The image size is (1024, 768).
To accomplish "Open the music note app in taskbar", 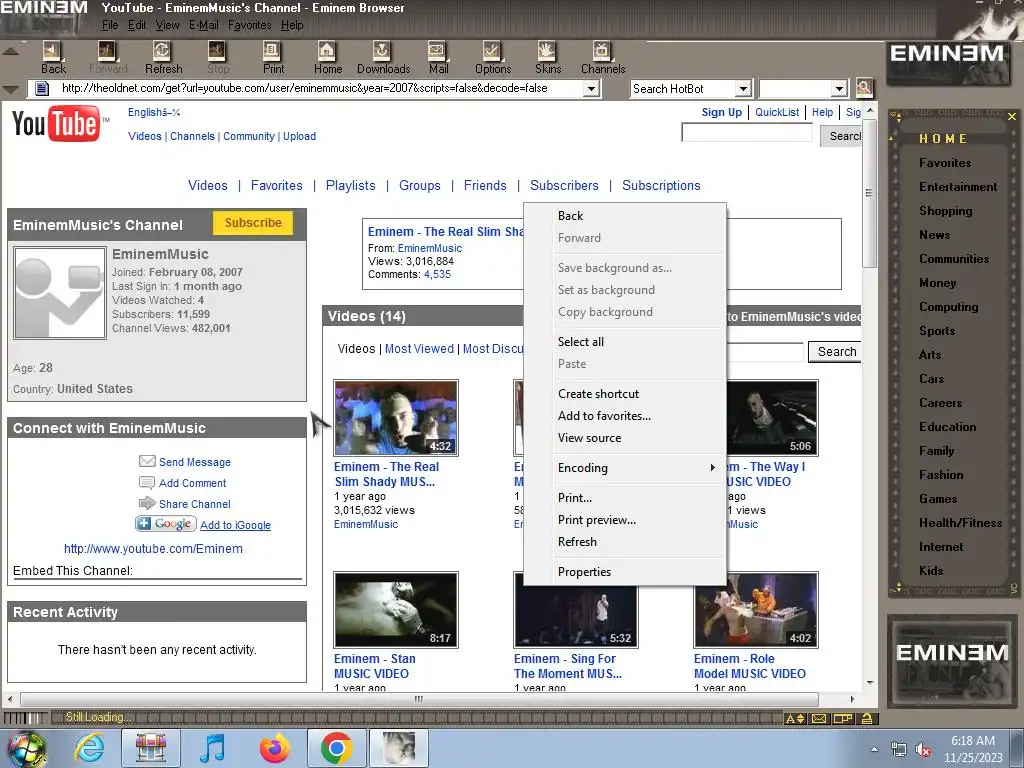I will point(212,748).
